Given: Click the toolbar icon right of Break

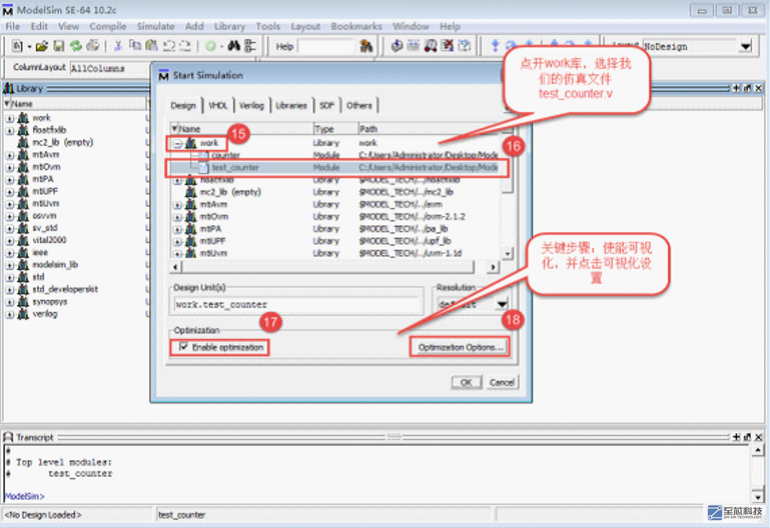Looking at the screenshot, I should point(464,46).
